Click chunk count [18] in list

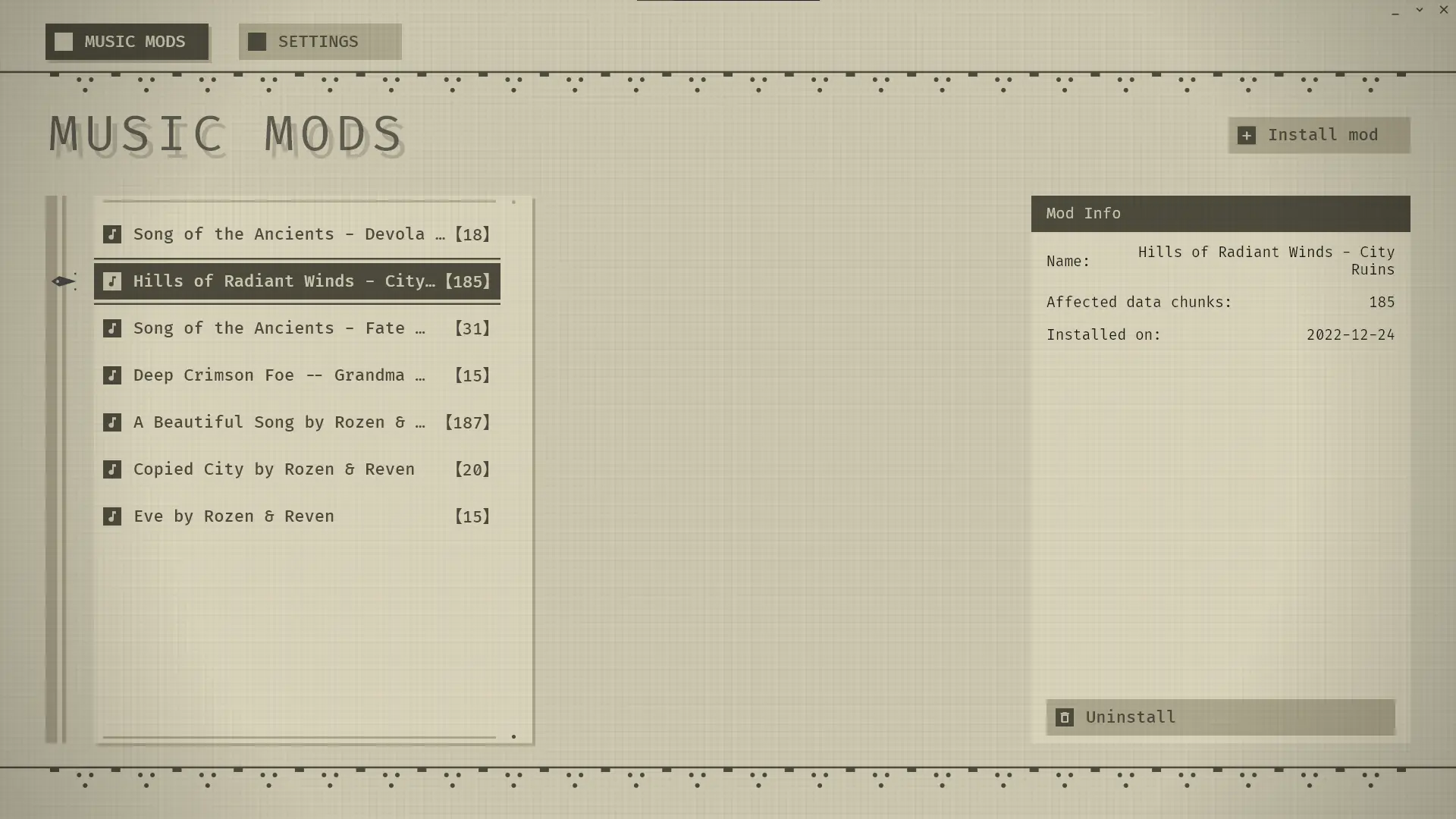472,234
